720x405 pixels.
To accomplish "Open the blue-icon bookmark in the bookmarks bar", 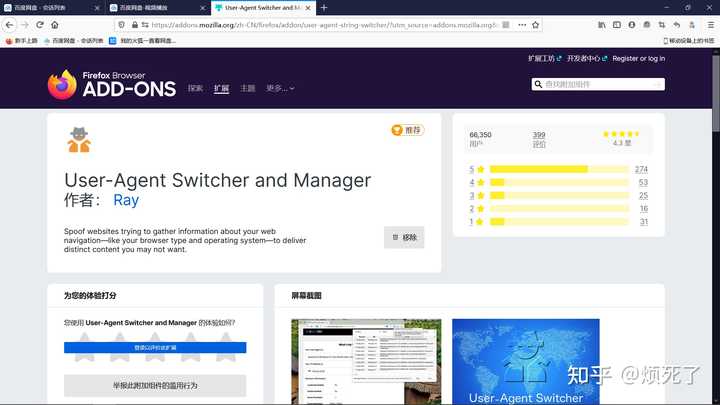I will click(x=142, y=41).
